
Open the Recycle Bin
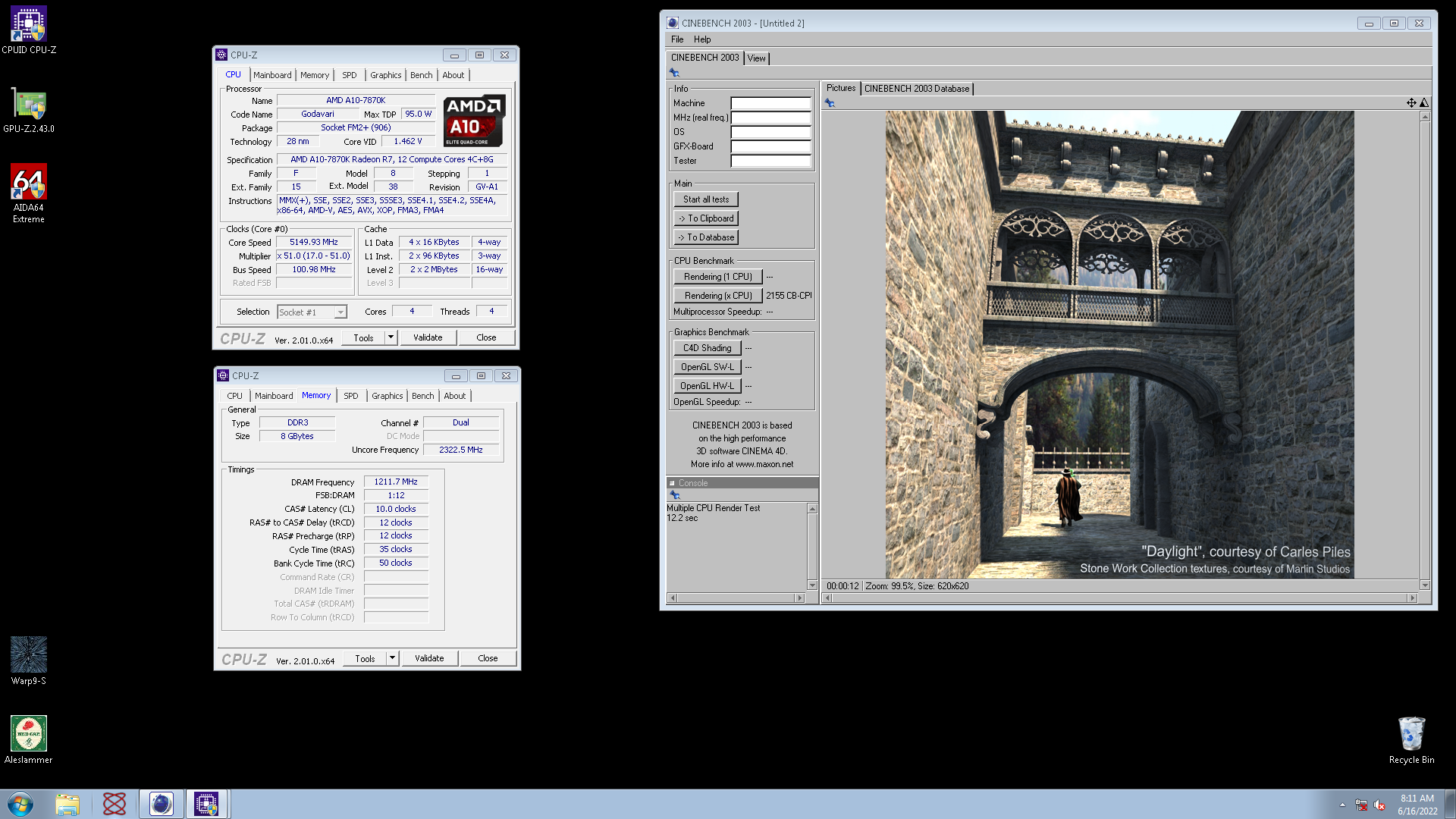[1411, 739]
